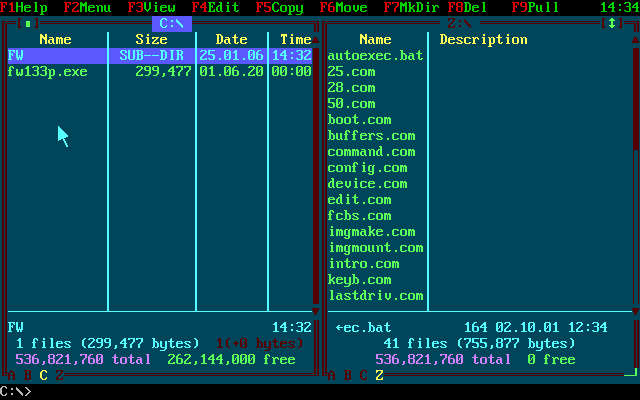Open F2 Menu from the top bar
The image size is (640, 400).
pos(87,7)
